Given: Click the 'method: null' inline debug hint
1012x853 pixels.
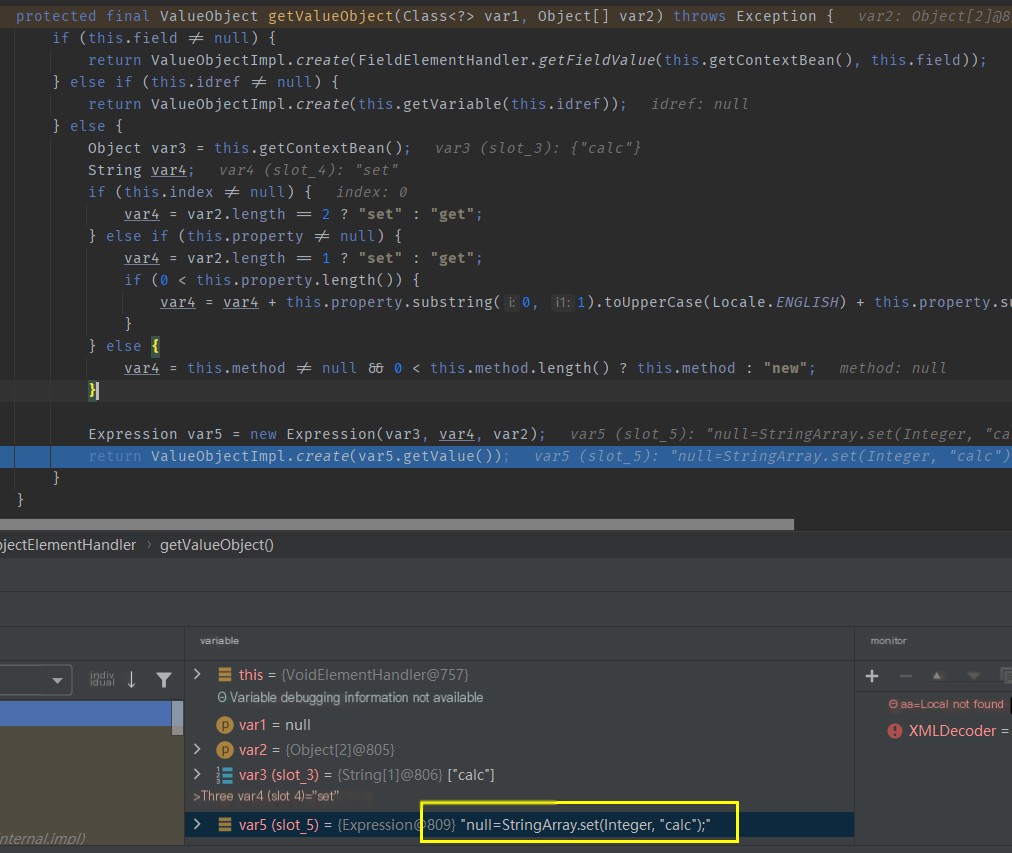Looking at the screenshot, I should 893,368.
